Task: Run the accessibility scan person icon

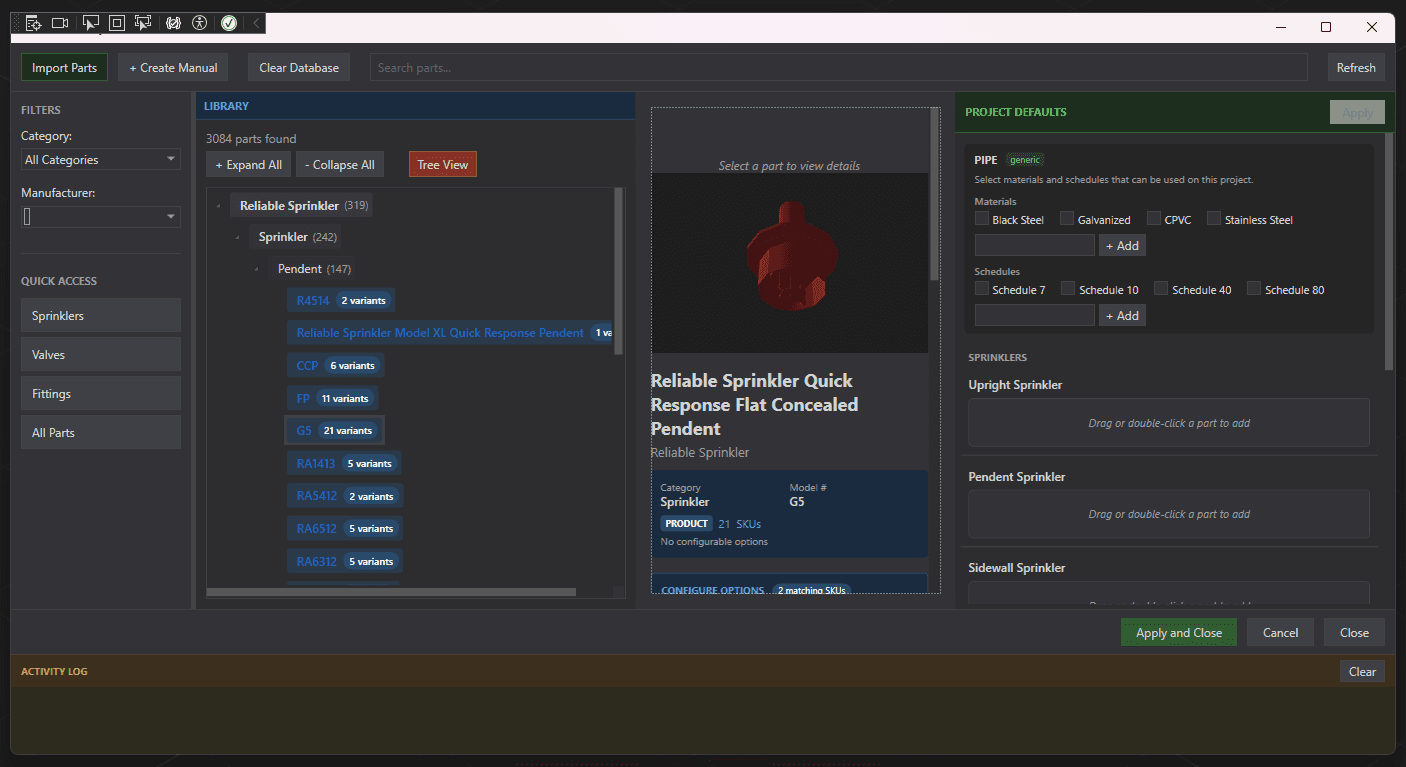Action: coord(200,23)
